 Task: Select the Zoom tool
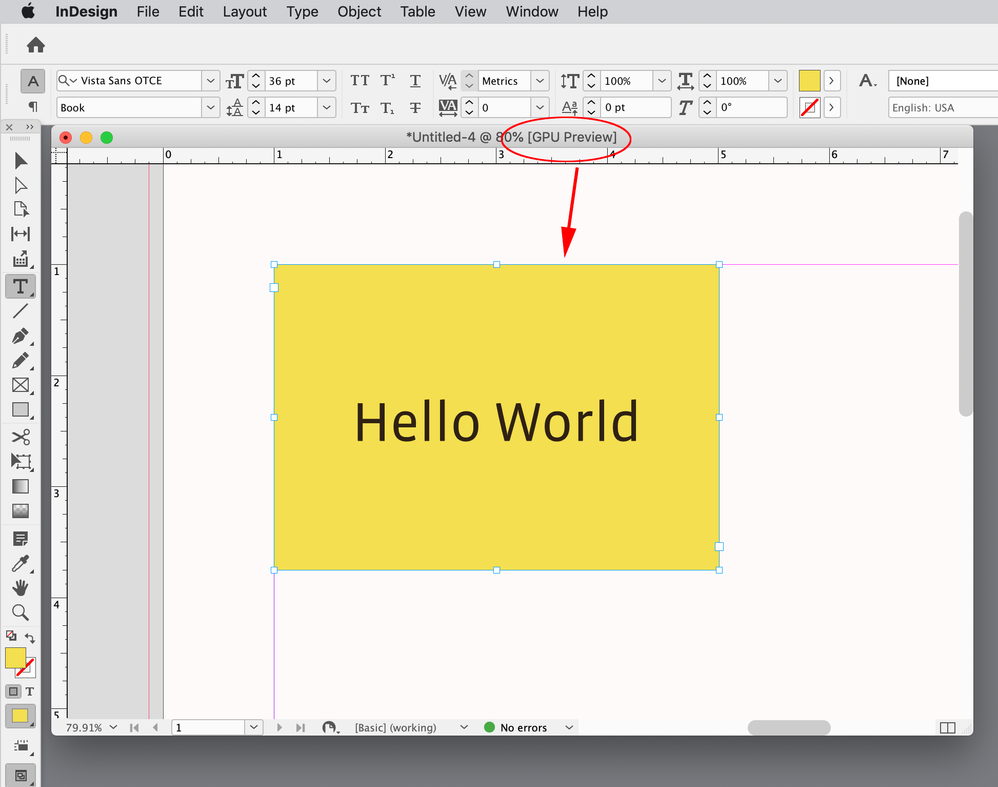pyautogui.click(x=20, y=612)
